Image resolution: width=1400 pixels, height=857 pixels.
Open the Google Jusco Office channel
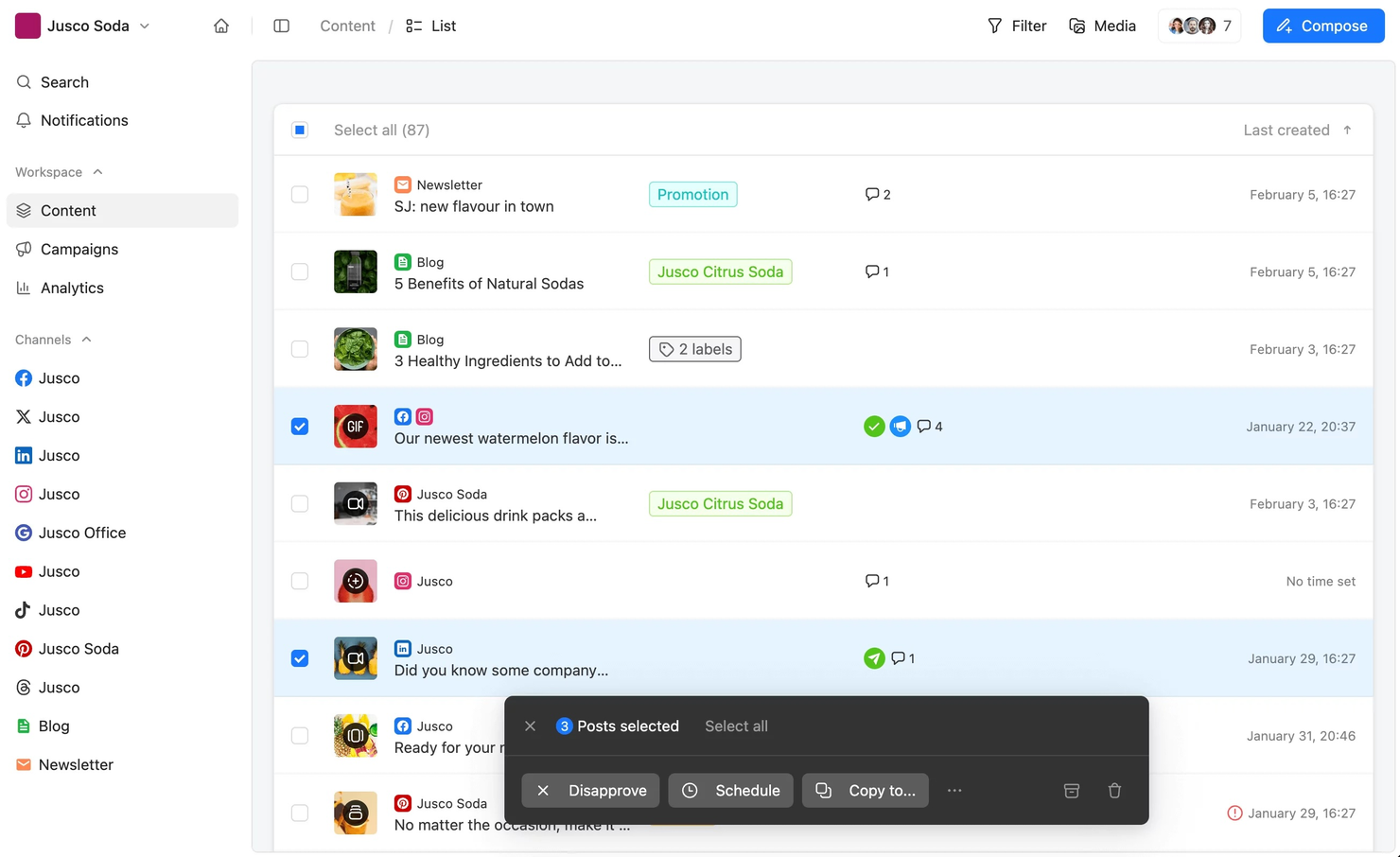[x=71, y=533]
